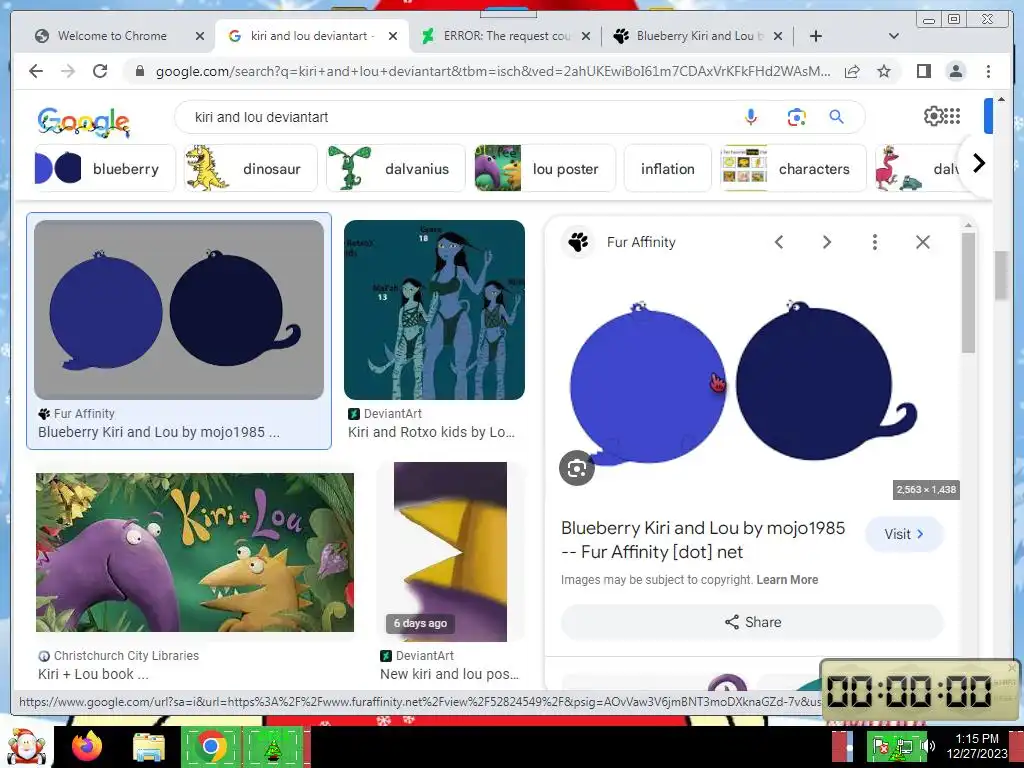Open Blueberry Kiri and Lou title link
The width and height of the screenshot is (1024, 768).
(703, 540)
